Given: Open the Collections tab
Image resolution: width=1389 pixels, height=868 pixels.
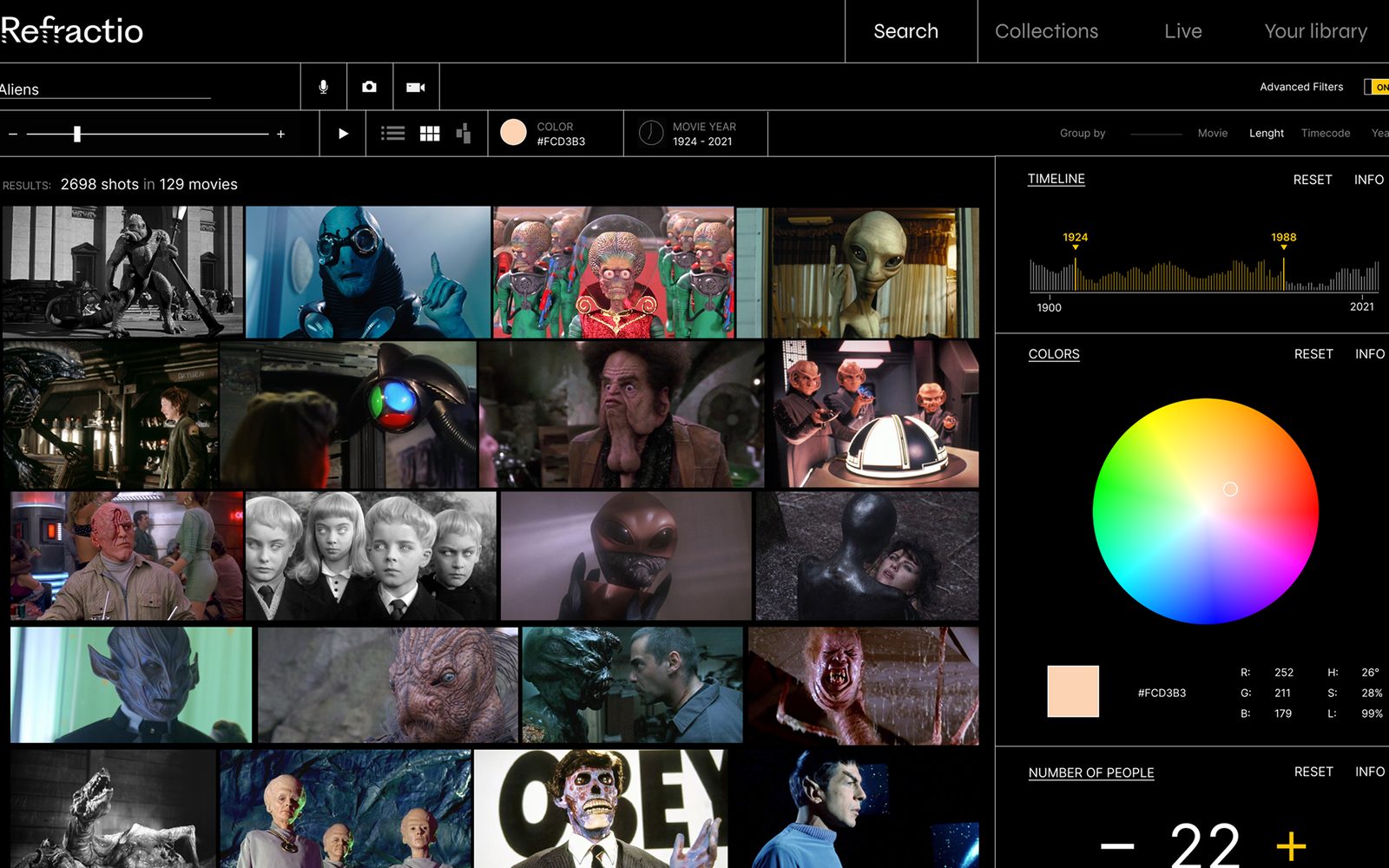Looking at the screenshot, I should pyautogui.click(x=1046, y=31).
